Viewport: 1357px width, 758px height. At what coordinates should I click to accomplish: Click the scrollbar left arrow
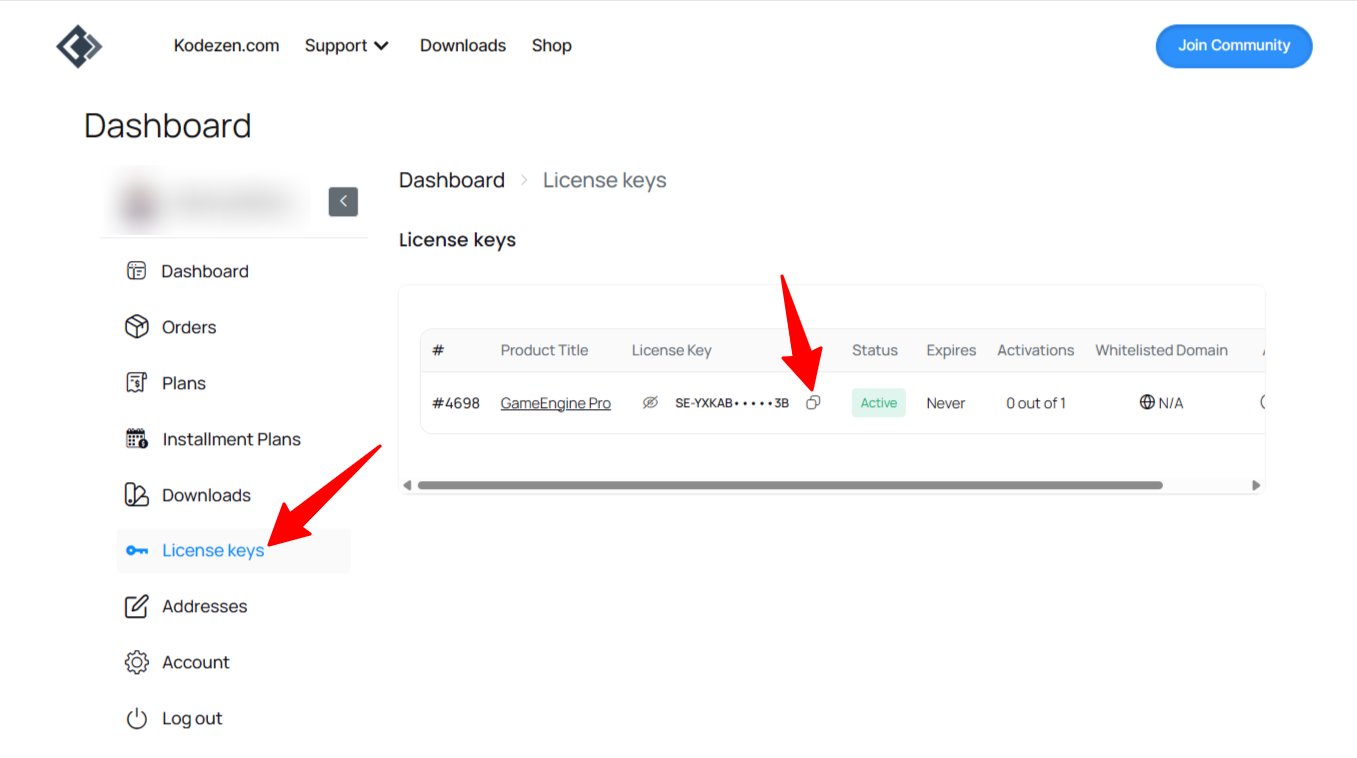pyautogui.click(x=407, y=485)
